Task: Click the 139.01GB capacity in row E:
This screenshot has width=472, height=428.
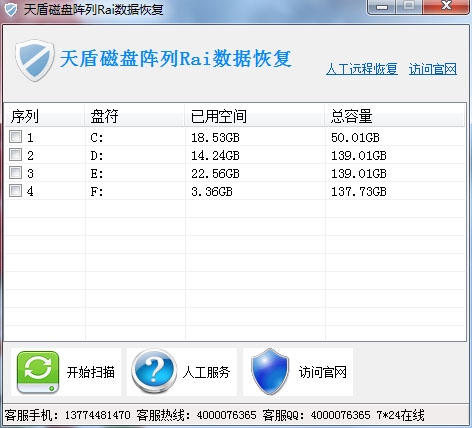Action: point(359,174)
